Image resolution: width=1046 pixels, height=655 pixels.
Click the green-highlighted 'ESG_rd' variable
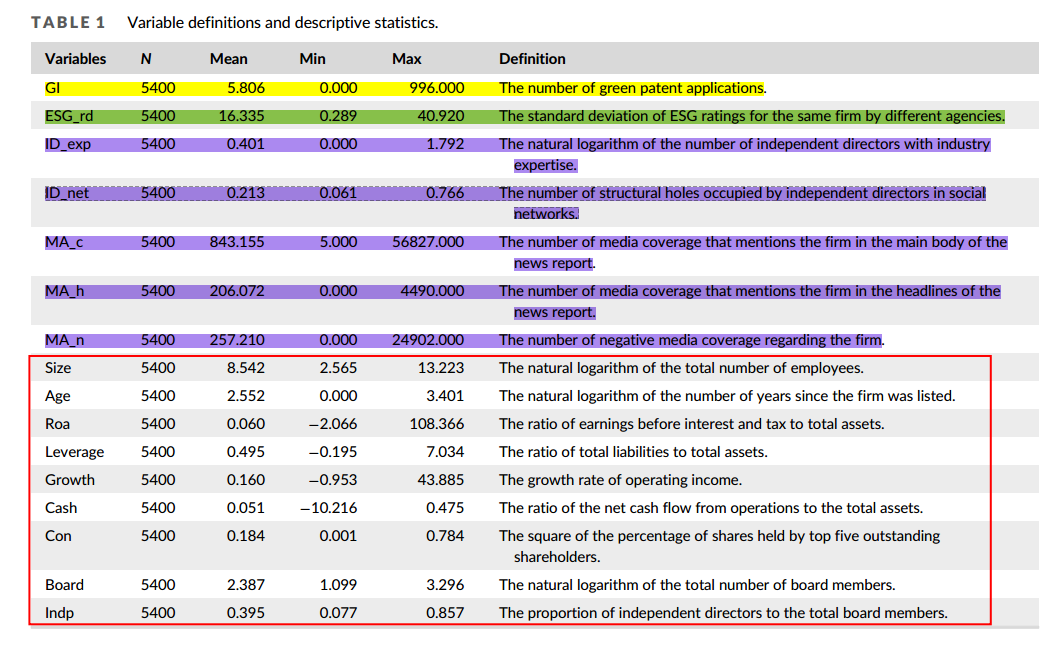tap(69, 116)
